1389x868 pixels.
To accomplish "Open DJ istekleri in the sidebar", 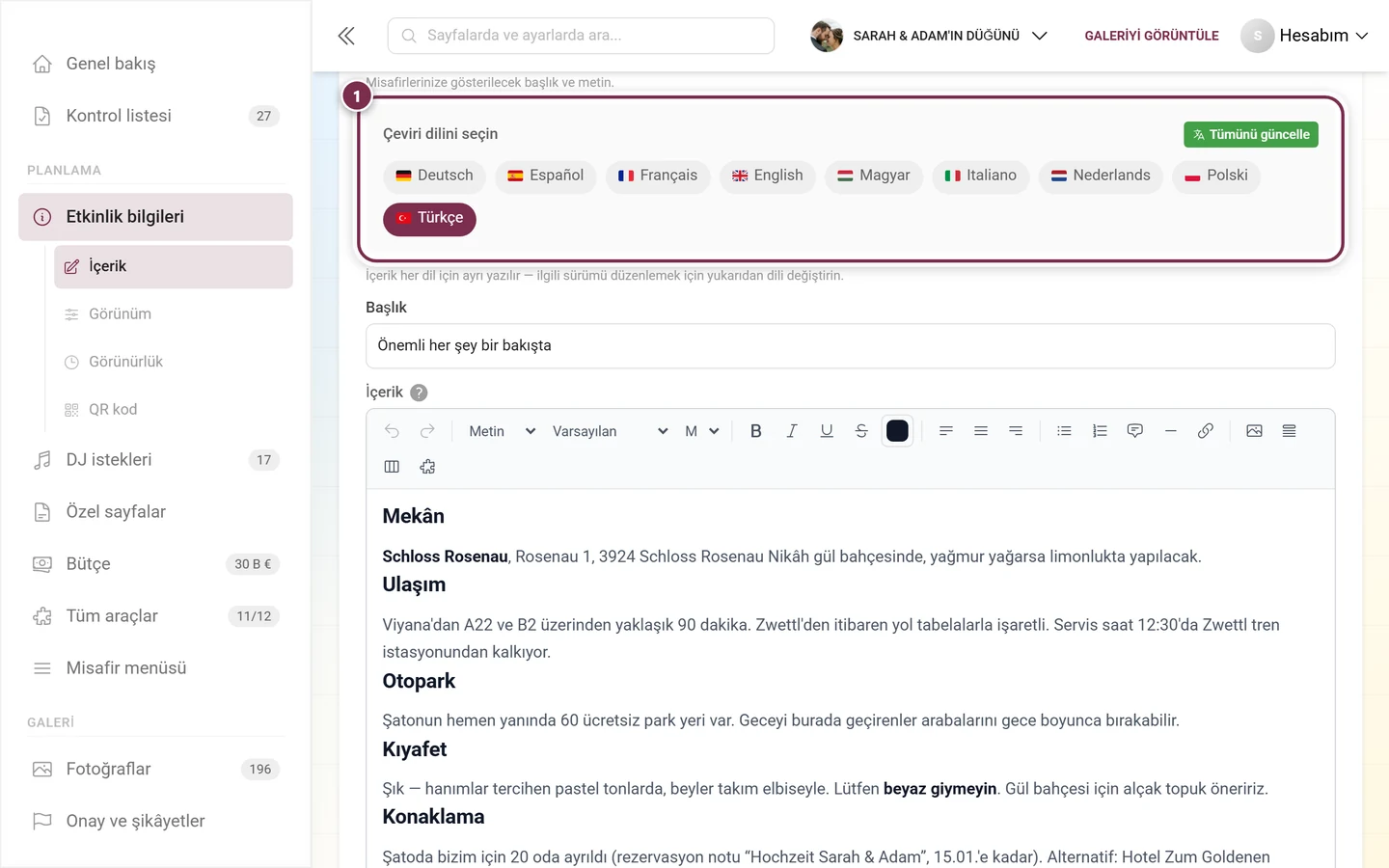I will pos(155,460).
